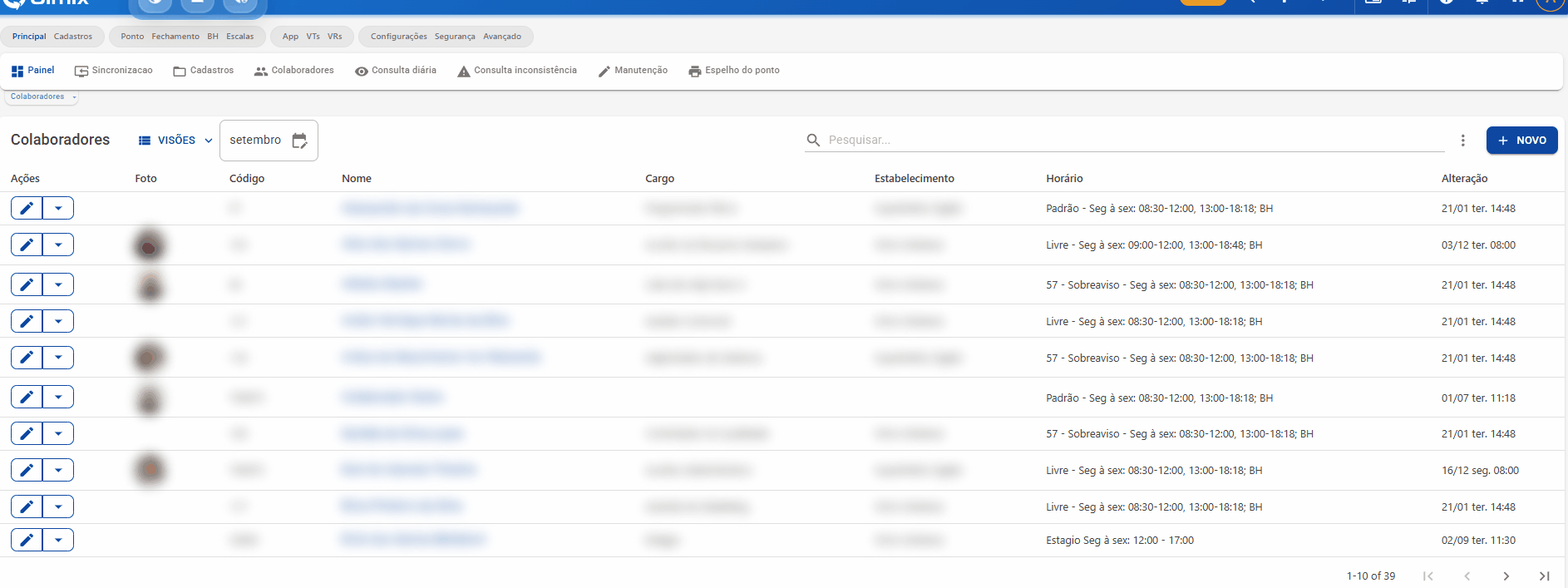Select Cadastros in the top menu group
This screenshot has height=588, width=1568.
73,37
